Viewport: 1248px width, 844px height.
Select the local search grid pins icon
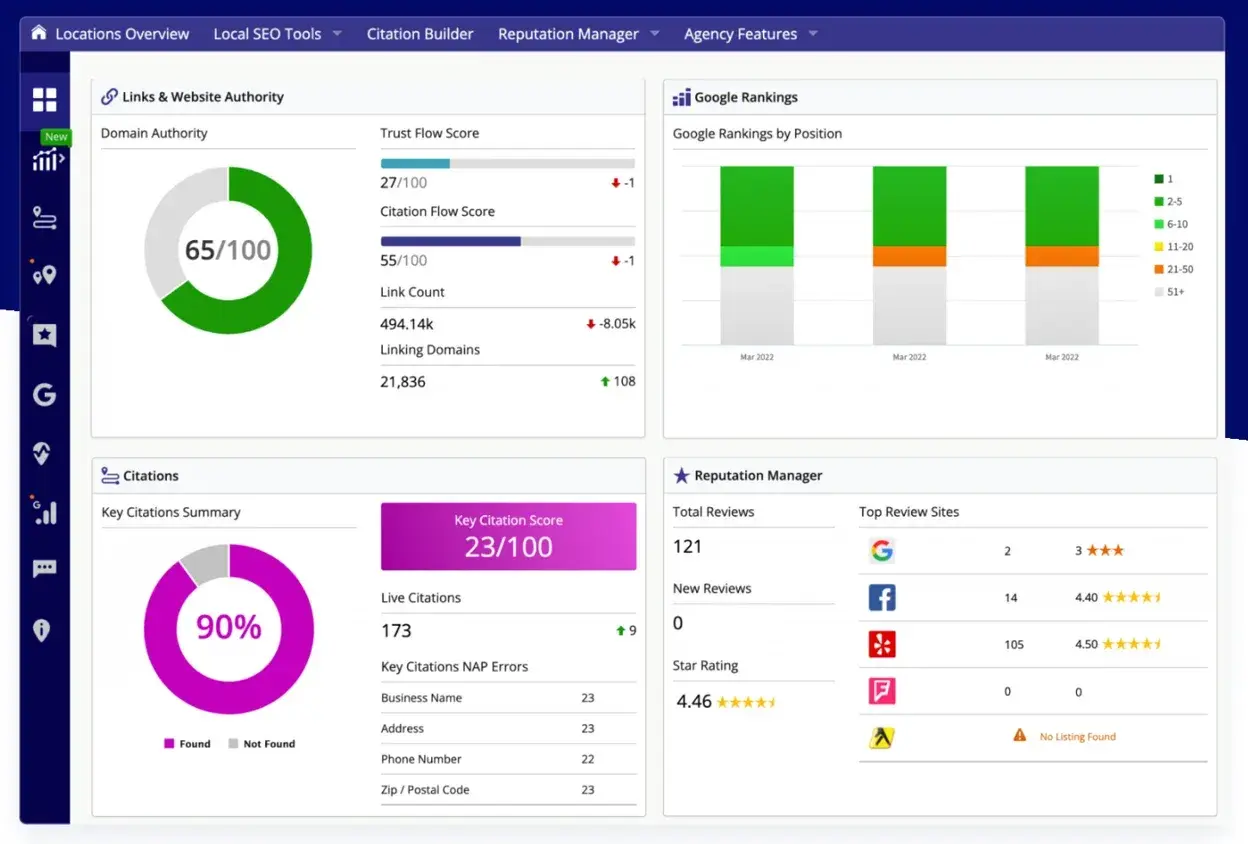pyautogui.click(x=44, y=275)
